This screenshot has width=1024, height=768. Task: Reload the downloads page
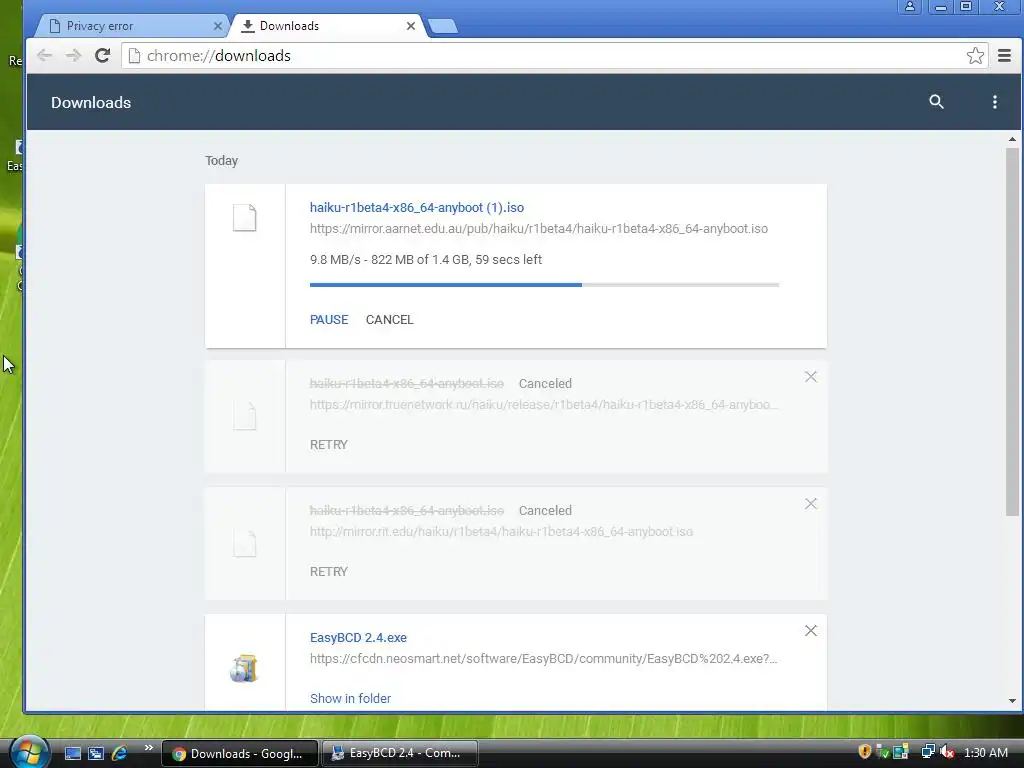point(103,56)
